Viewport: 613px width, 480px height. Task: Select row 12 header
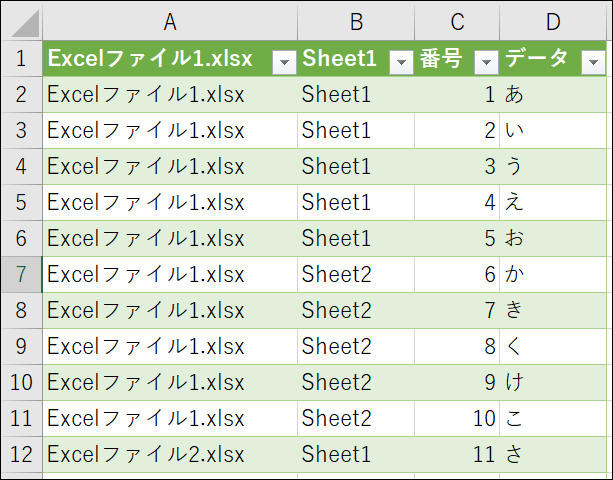pos(22,454)
